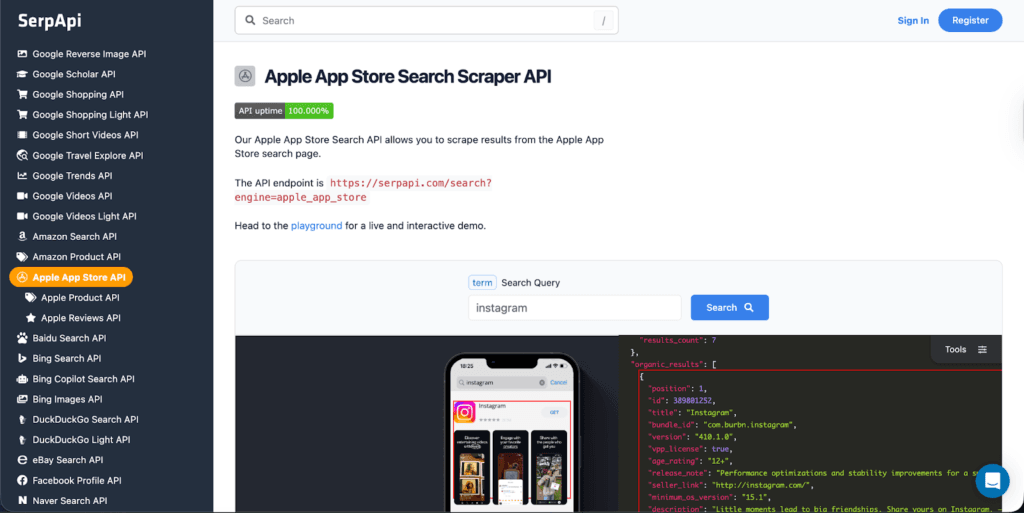Select Apple Product API in sidebar

(79, 298)
